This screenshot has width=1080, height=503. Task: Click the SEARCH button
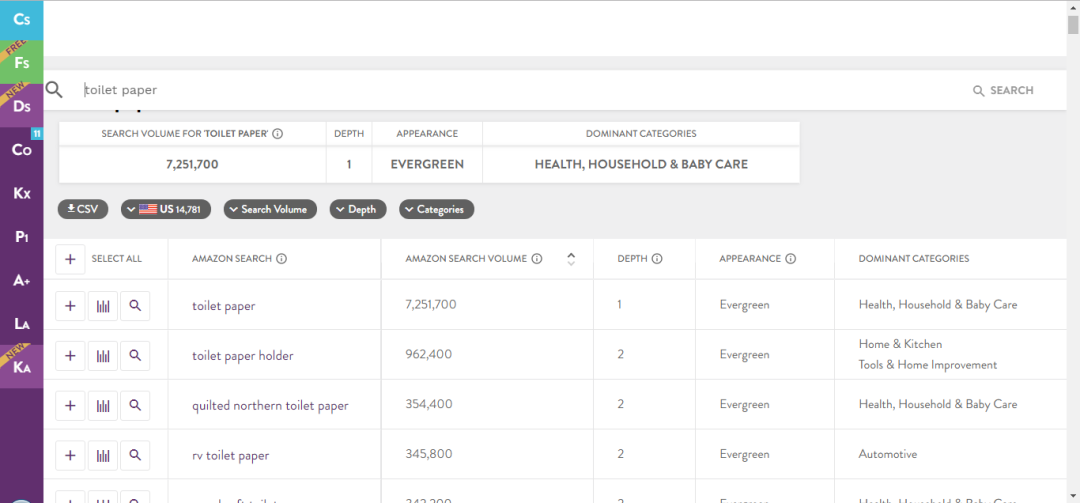pyautogui.click(x=1003, y=90)
